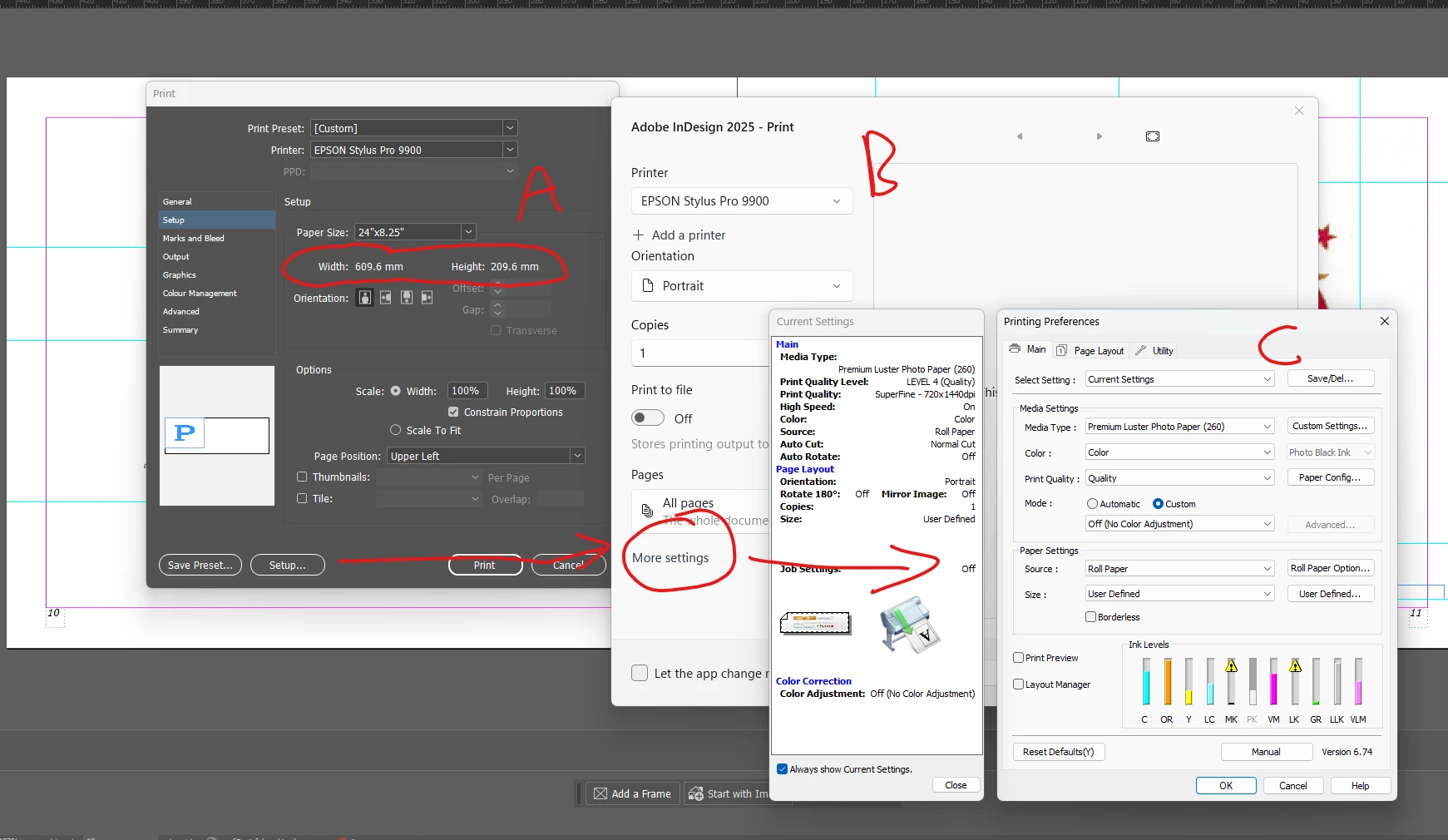Enable Constrain Proportions checkbox
1448x840 pixels.
pyautogui.click(x=453, y=412)
